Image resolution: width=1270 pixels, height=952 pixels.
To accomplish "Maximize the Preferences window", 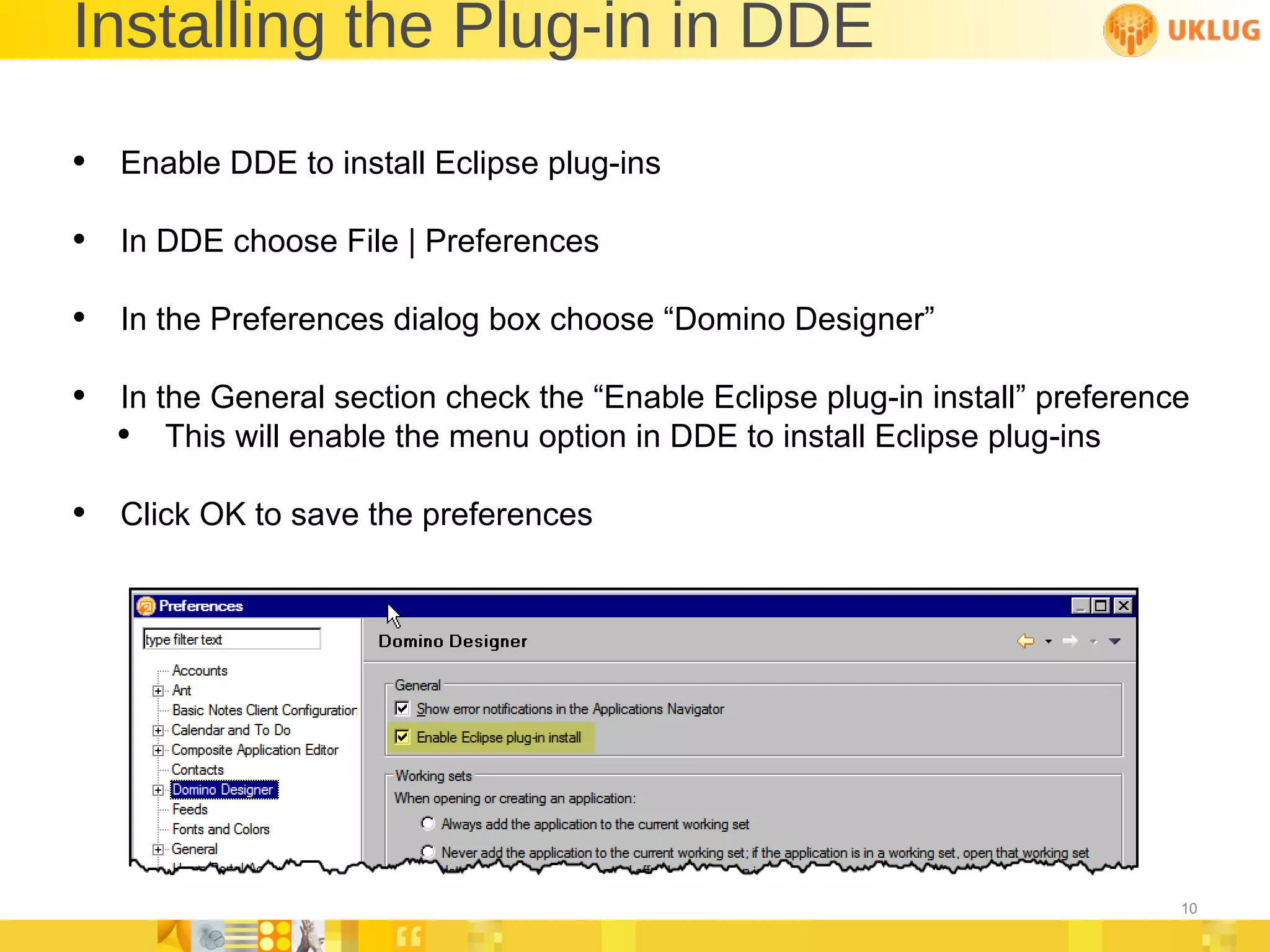I will pos(1101,606).
